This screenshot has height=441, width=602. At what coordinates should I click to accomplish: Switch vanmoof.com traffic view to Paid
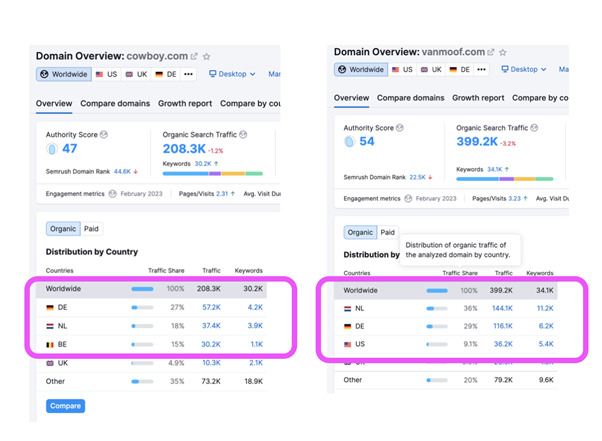pos(387,232)
